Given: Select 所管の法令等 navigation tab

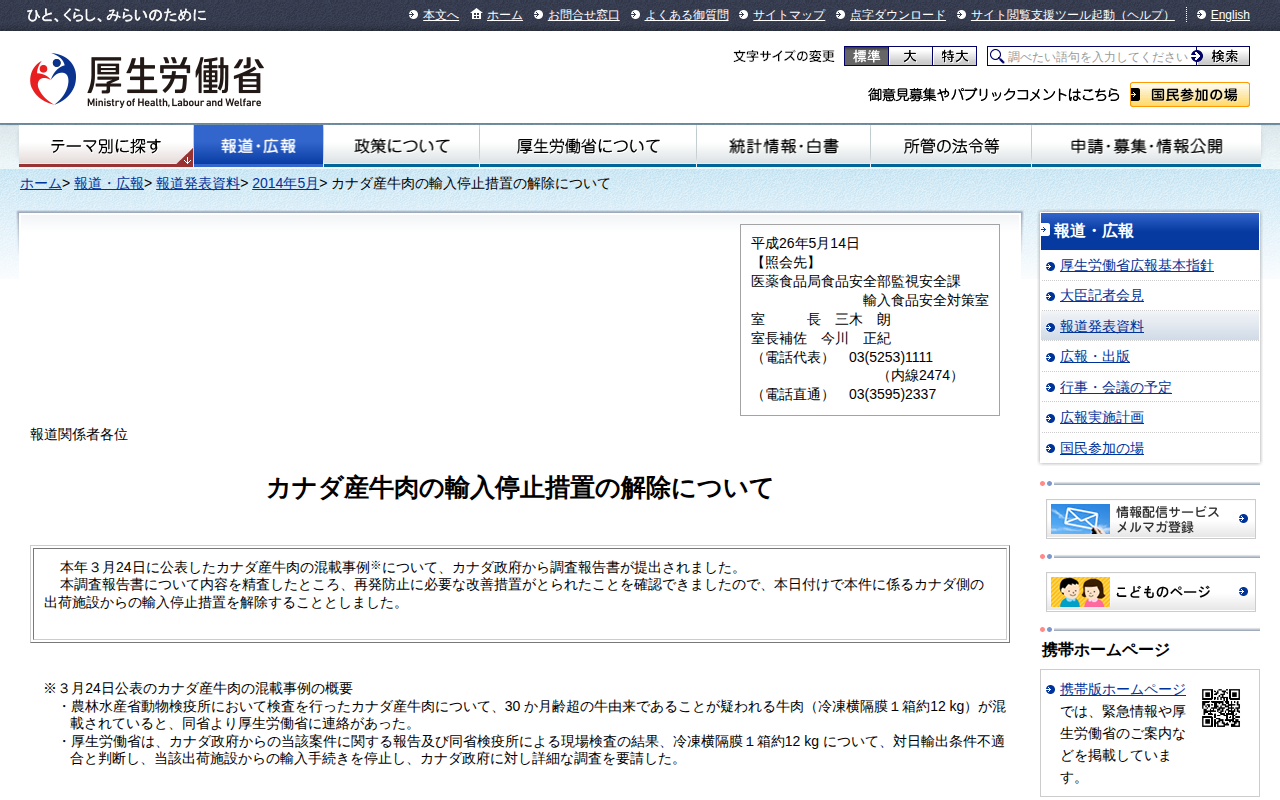Looking at the screenshot, I should pos(951,146).
